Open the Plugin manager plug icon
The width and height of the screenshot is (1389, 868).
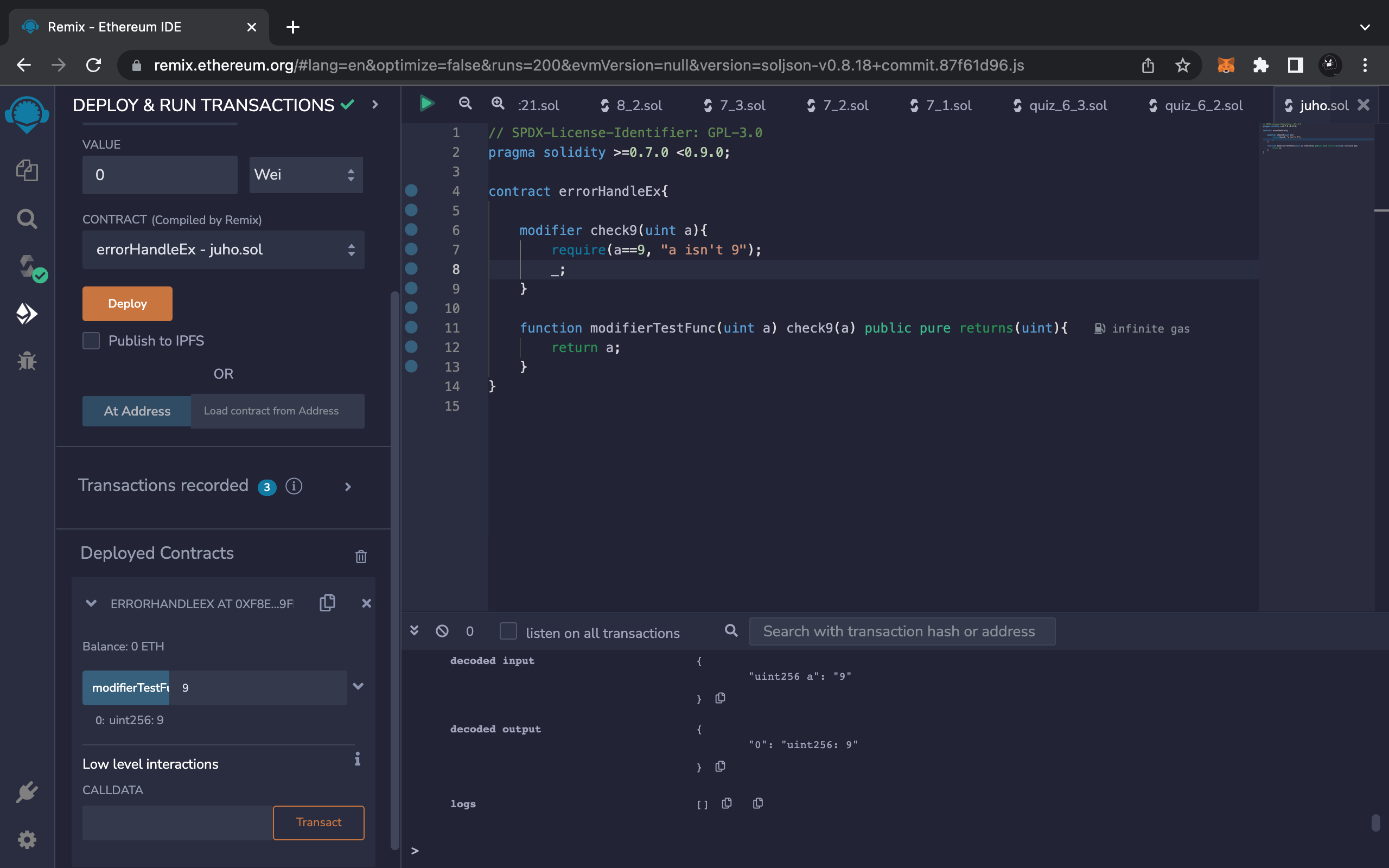[27, 792]
